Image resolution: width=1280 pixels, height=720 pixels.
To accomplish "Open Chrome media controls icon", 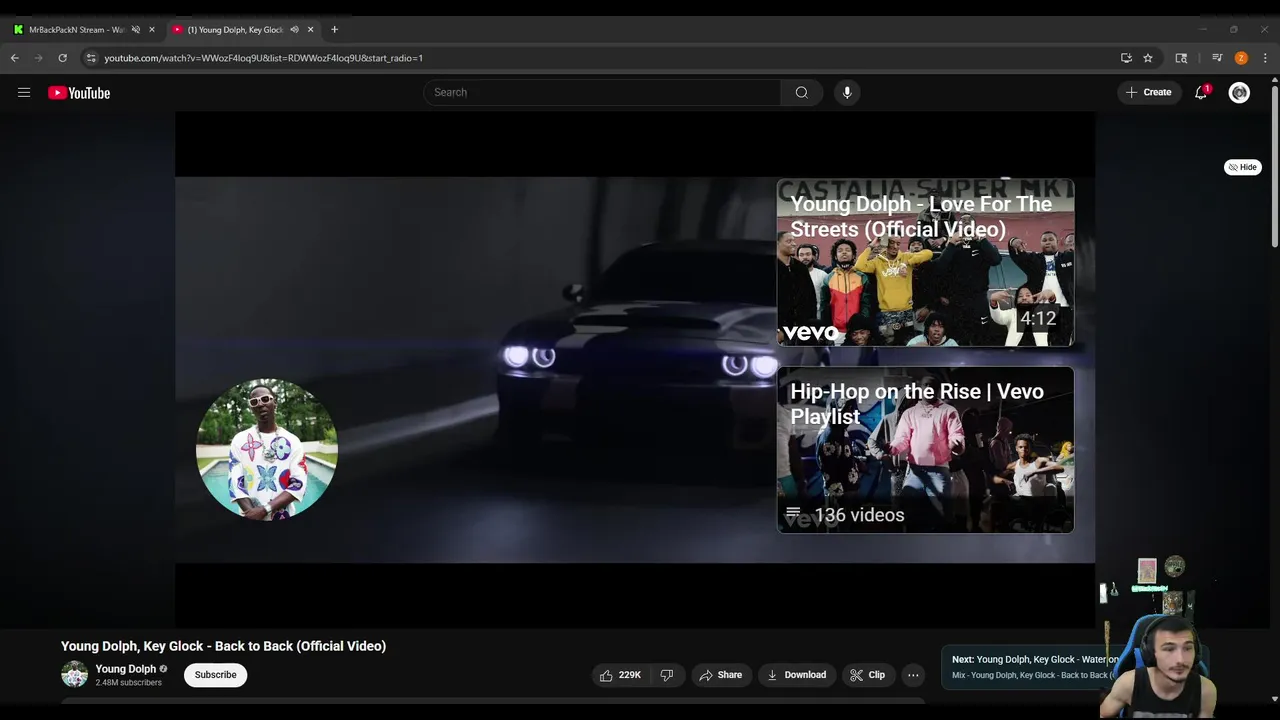I will pyautogui.click(x=1217, y=58).
